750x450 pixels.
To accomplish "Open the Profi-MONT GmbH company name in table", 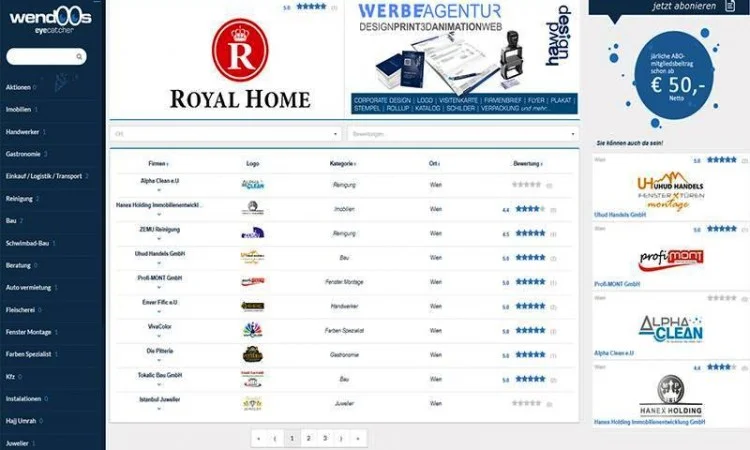I will [x=159, y=278].
